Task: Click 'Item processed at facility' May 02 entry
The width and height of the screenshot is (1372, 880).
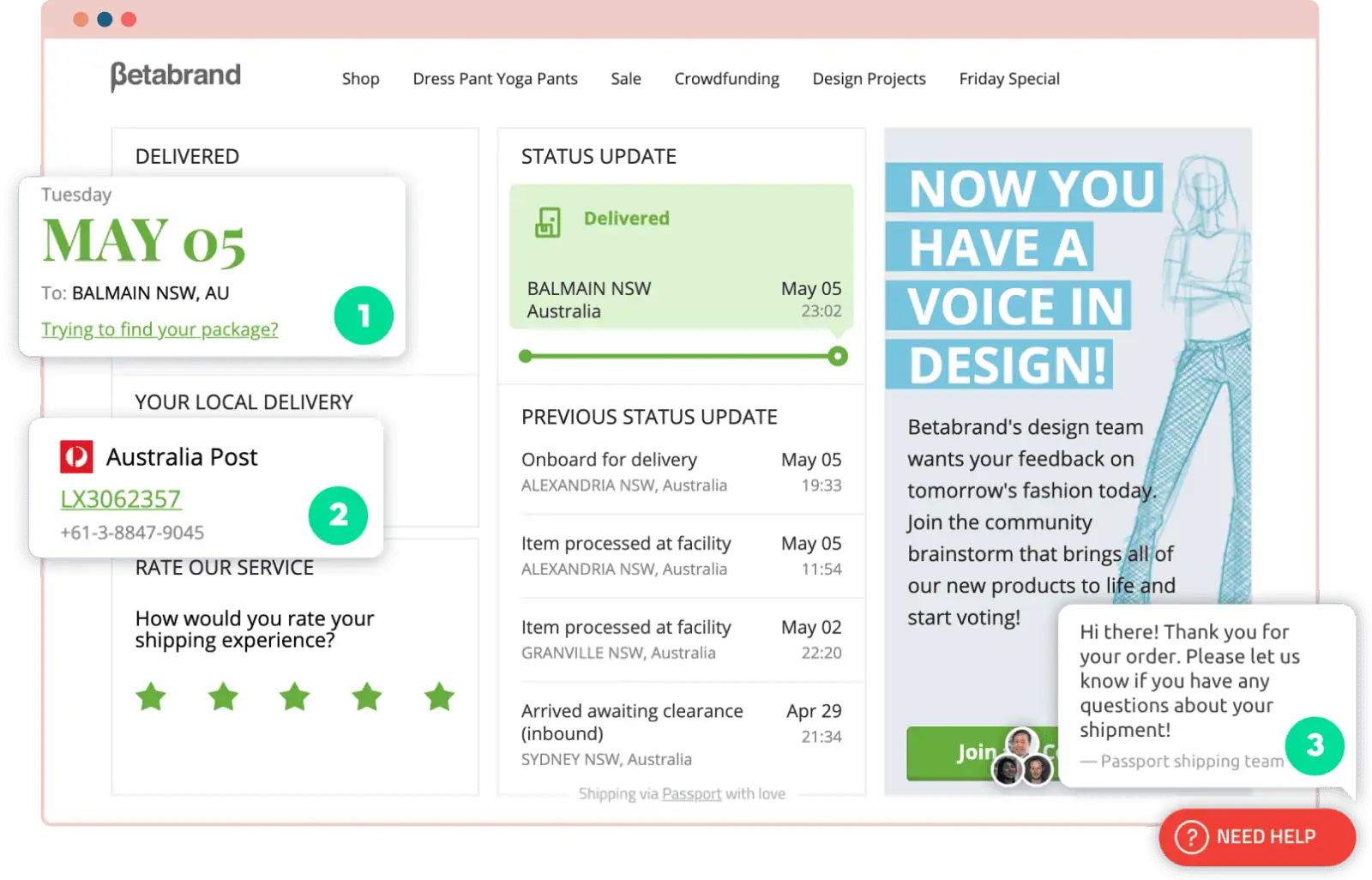Action: point(682,640)
